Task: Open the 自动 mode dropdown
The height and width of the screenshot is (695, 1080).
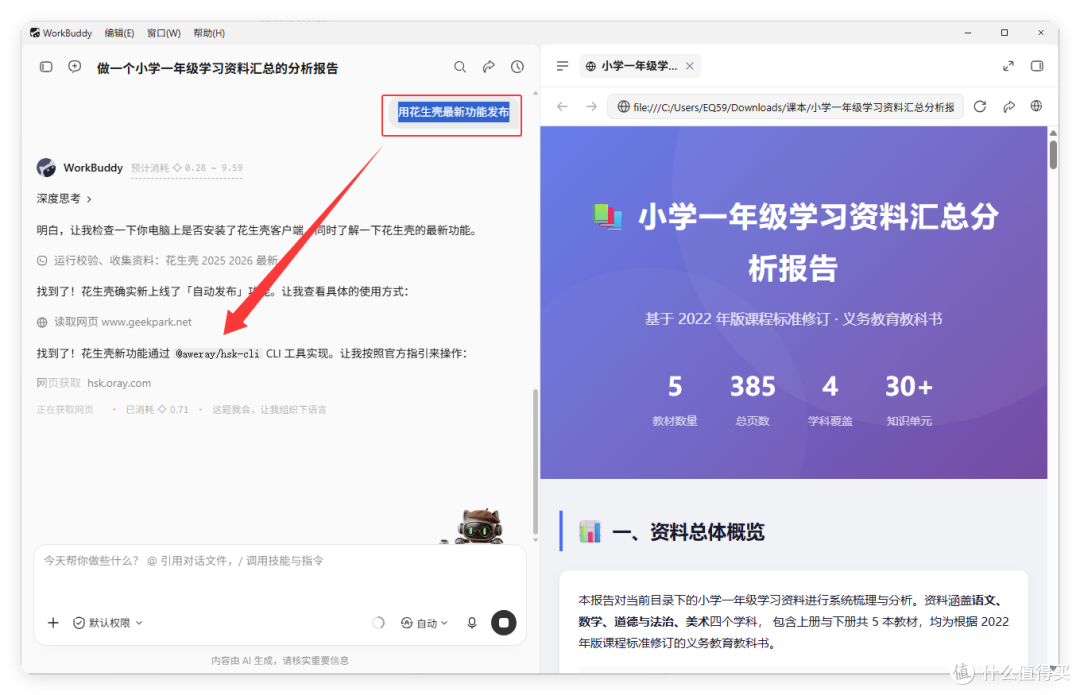Action: click(424, 623)
